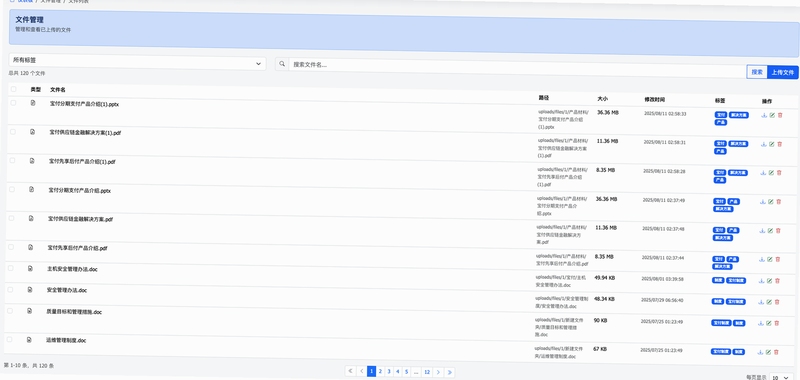
Task: Download 安全管理办法.doc from 安全管理制度 folder
Action: click(x=761, y=302)
